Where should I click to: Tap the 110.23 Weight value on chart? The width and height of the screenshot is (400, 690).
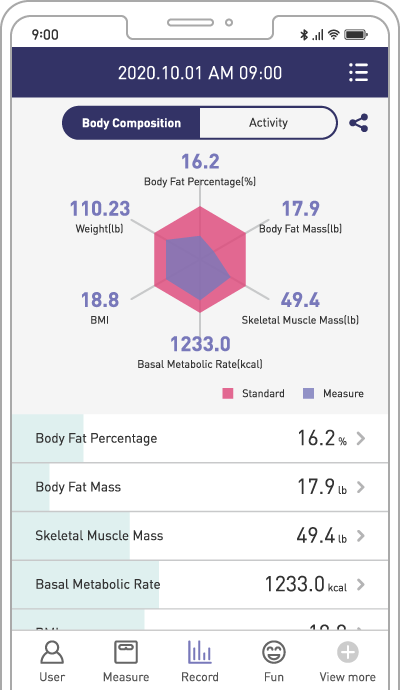click(100, 209)
